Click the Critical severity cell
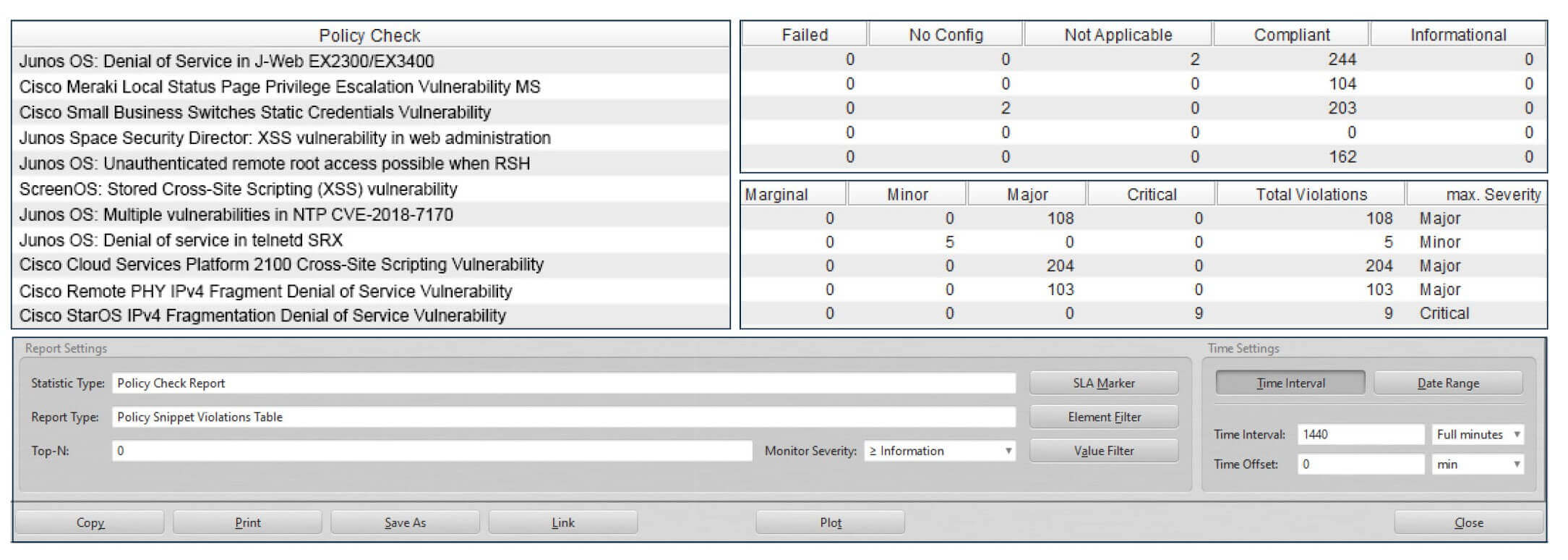This screenshot has height=560, width=1568. pos(1444,313)
